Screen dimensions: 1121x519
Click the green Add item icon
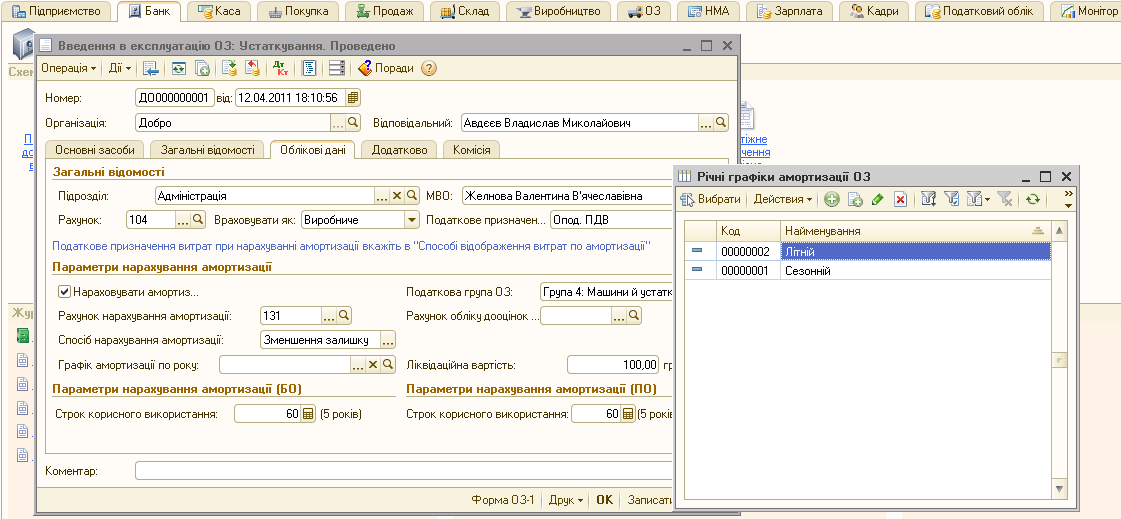(x=832, y=200)
